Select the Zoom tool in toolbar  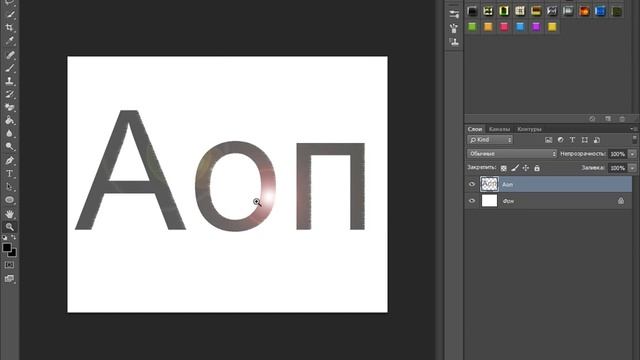[10, 227]
